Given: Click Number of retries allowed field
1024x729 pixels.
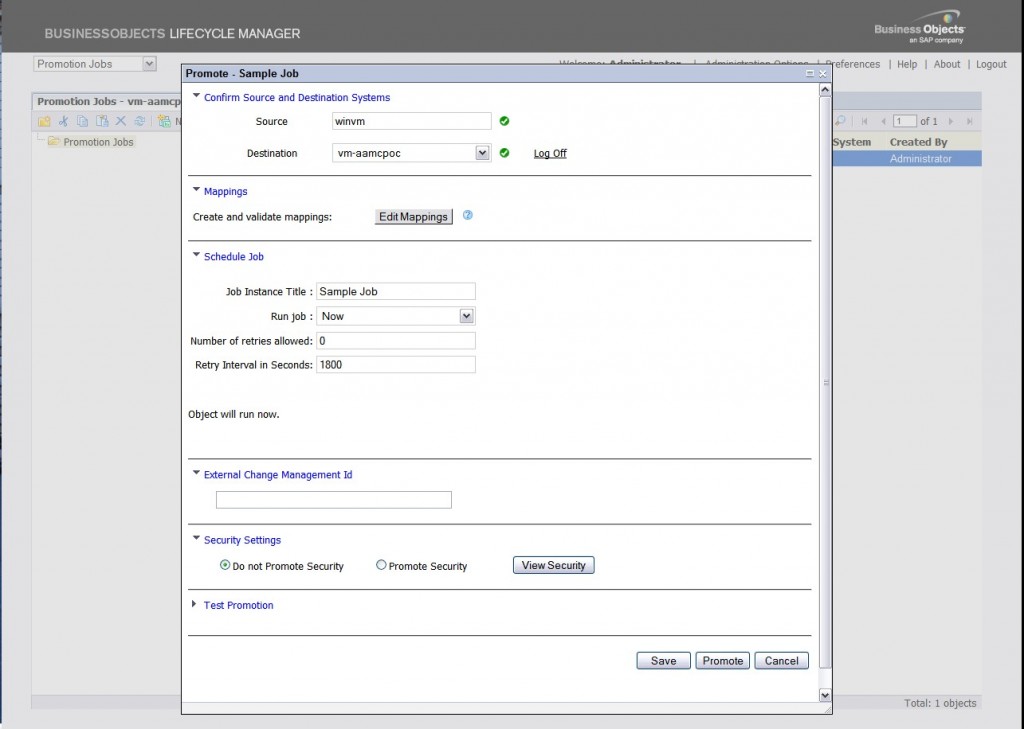Looking at the screenshot, I should [x=396, y=340].
